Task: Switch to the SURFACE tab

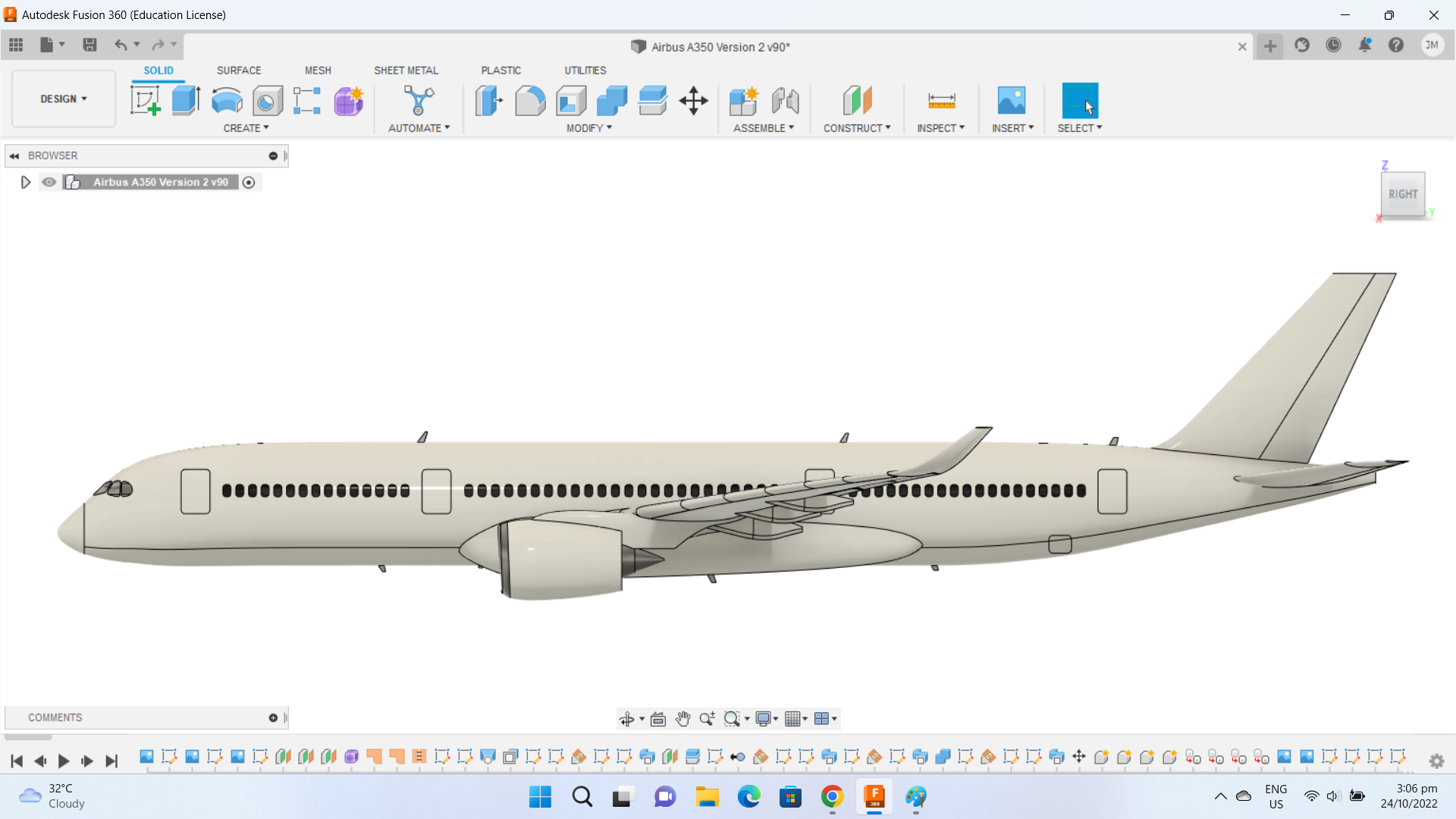Action: click(239, 71)
